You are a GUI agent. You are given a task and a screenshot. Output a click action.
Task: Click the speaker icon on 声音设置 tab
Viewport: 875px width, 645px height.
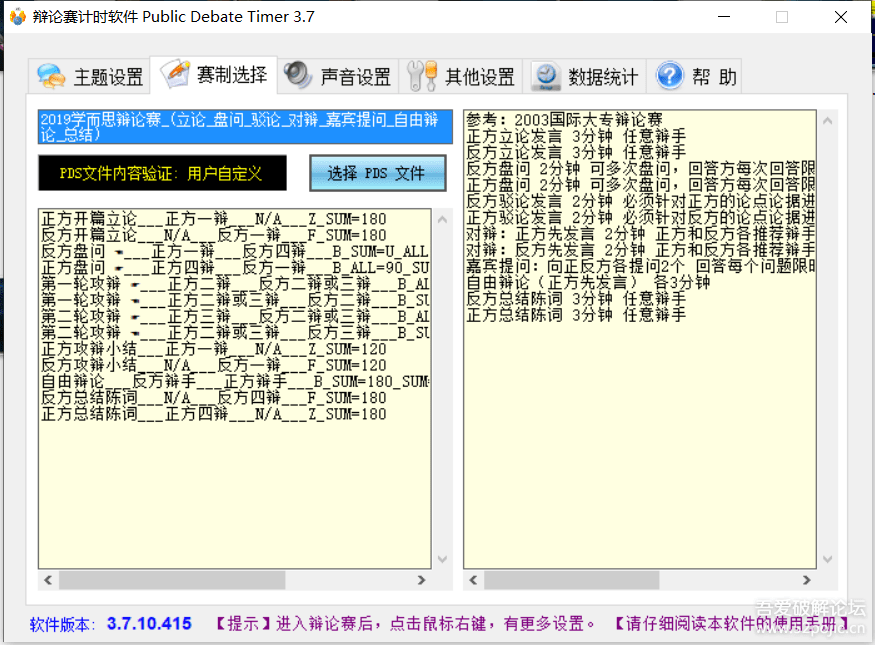pyautogui.click(x=298, y=75)
